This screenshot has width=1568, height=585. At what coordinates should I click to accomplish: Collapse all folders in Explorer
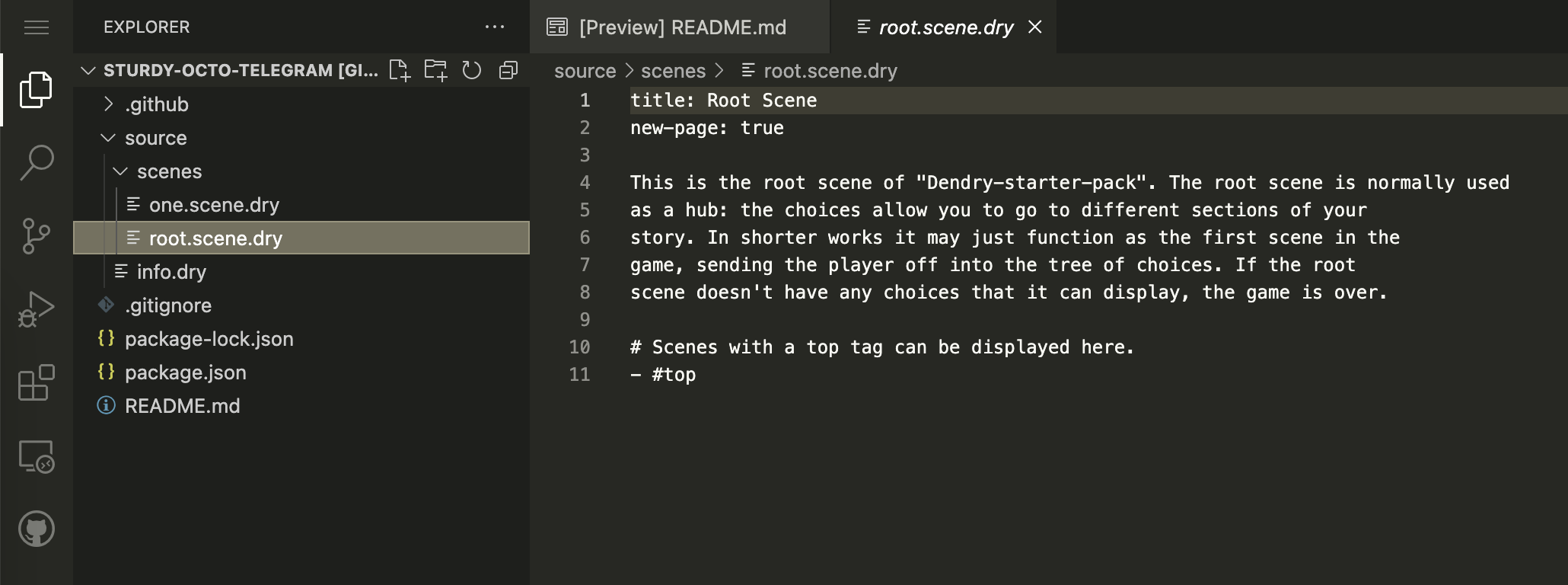click(x=508, y=70)
